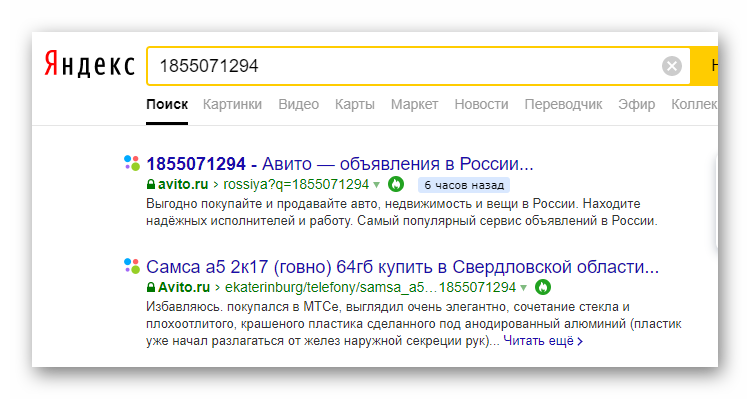Select the Переводчик tab

click(563, 104)
